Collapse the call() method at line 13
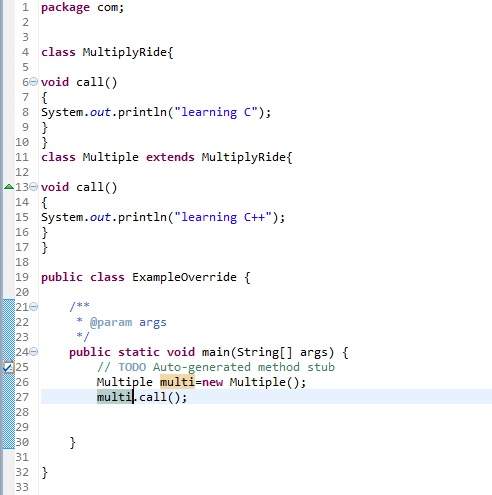Viewport: 492px width, 495px height. (34, 186)
